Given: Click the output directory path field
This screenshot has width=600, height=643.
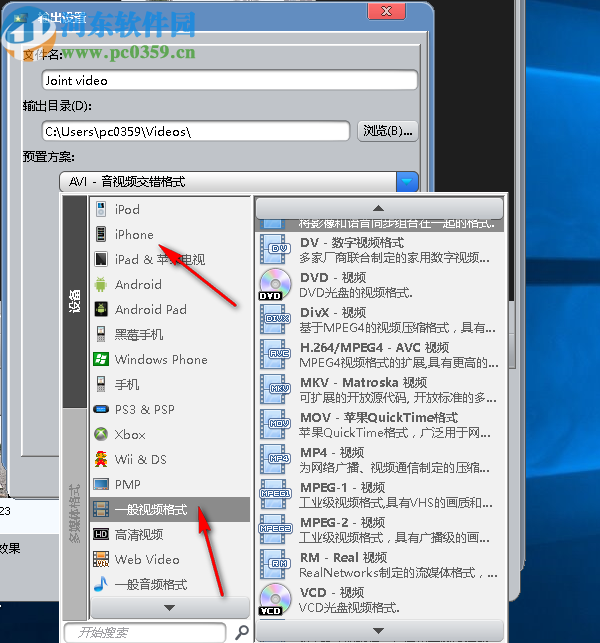Looking at the screenshot, I should [196, 131].
